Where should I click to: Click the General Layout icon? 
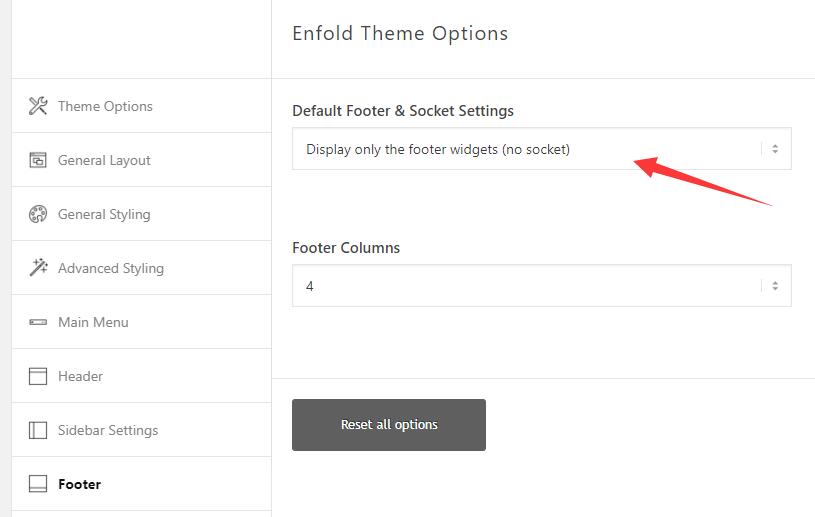(38, 160)
